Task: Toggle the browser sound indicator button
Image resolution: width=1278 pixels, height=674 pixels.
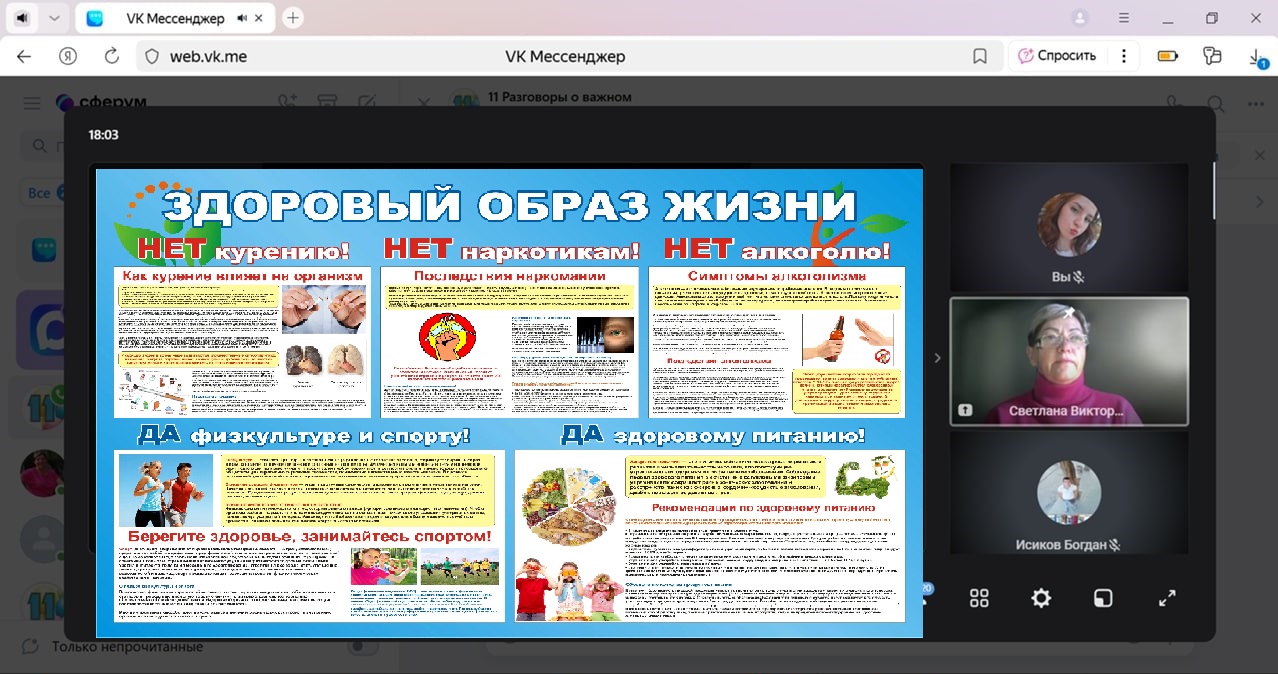Action: (x=22, y=18)
